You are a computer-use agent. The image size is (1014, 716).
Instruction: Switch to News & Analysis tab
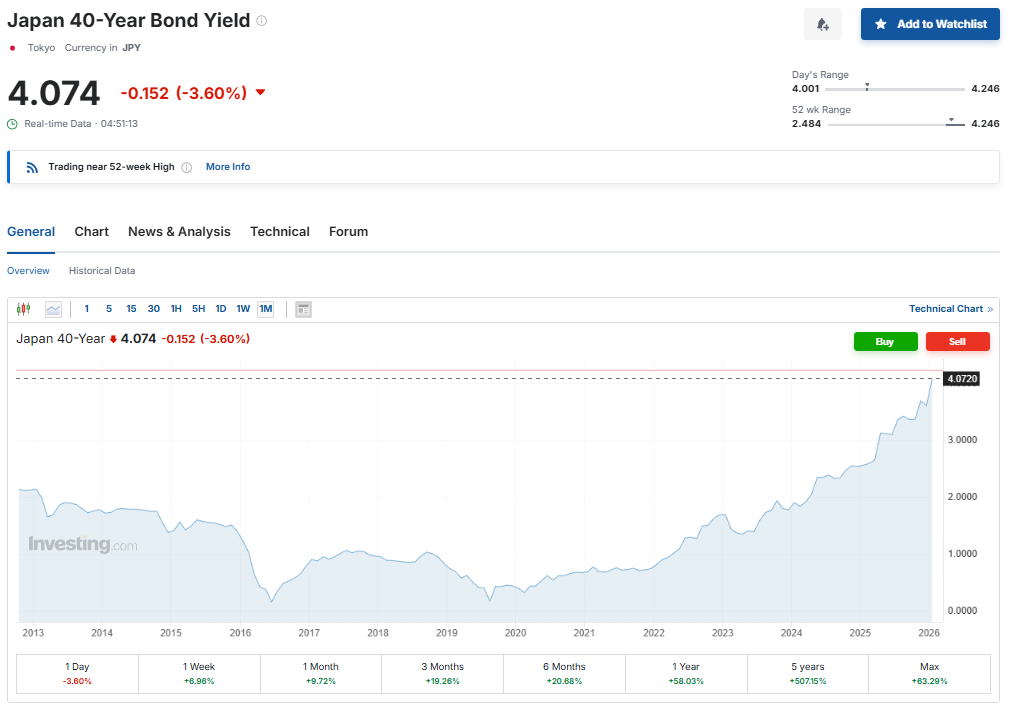tap(179, 232)
